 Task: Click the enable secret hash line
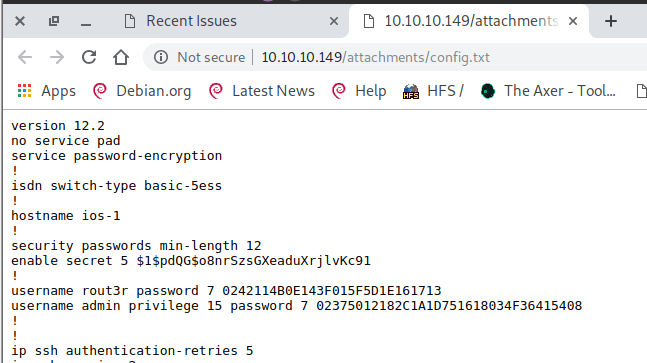[191, 261]
